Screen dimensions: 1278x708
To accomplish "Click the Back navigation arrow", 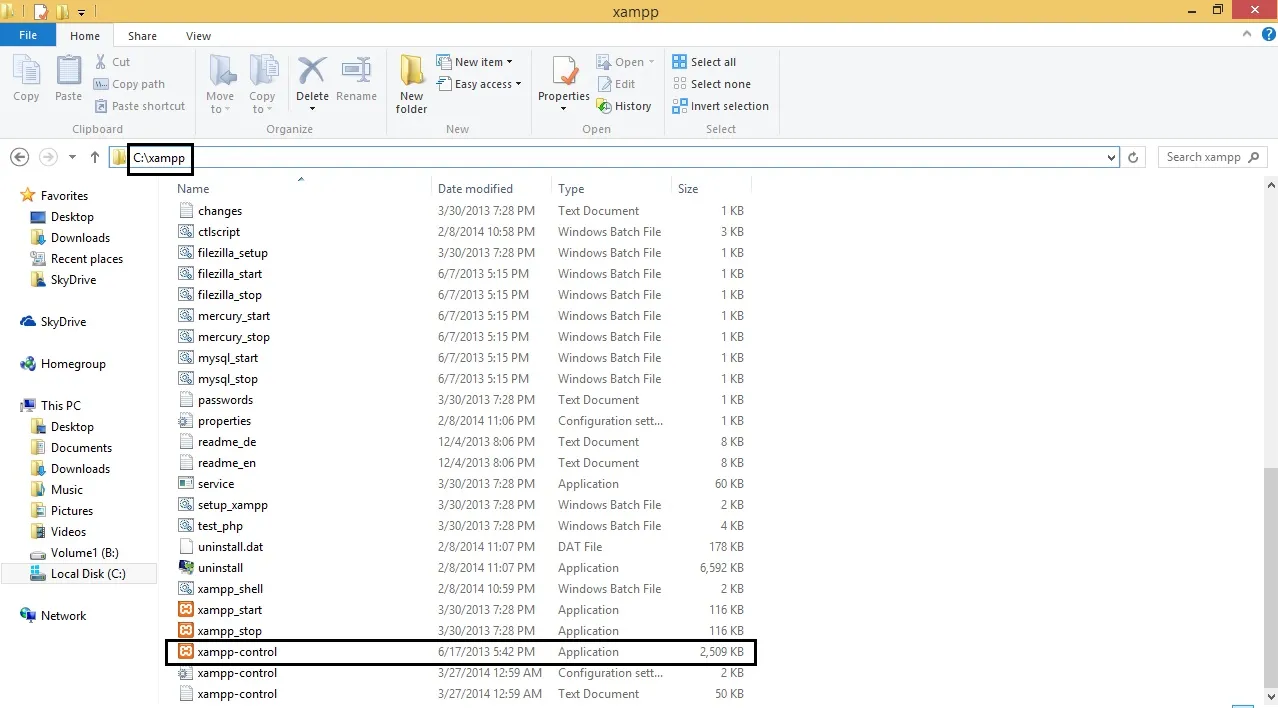I will pyautogui.click(x=19, y=157).
